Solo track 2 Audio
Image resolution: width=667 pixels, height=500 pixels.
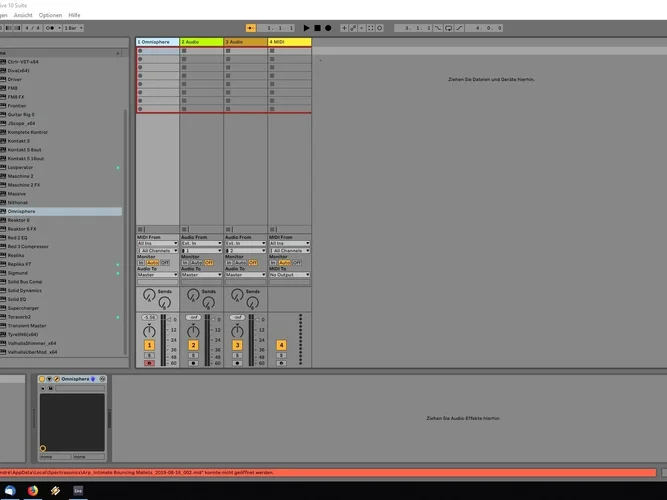(x=193, y=355)
